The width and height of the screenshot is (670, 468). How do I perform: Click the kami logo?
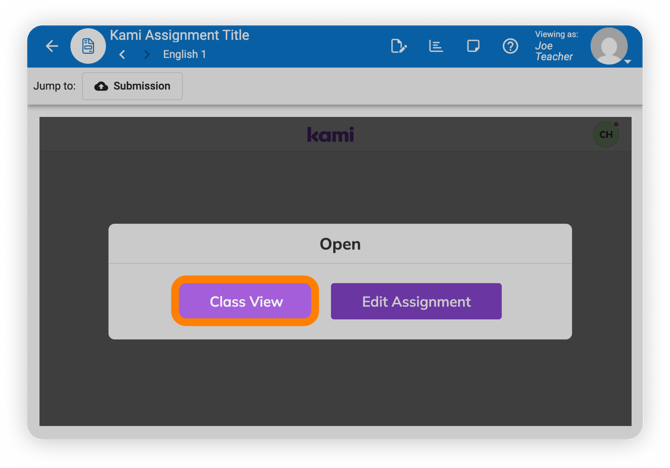point(330,134)
